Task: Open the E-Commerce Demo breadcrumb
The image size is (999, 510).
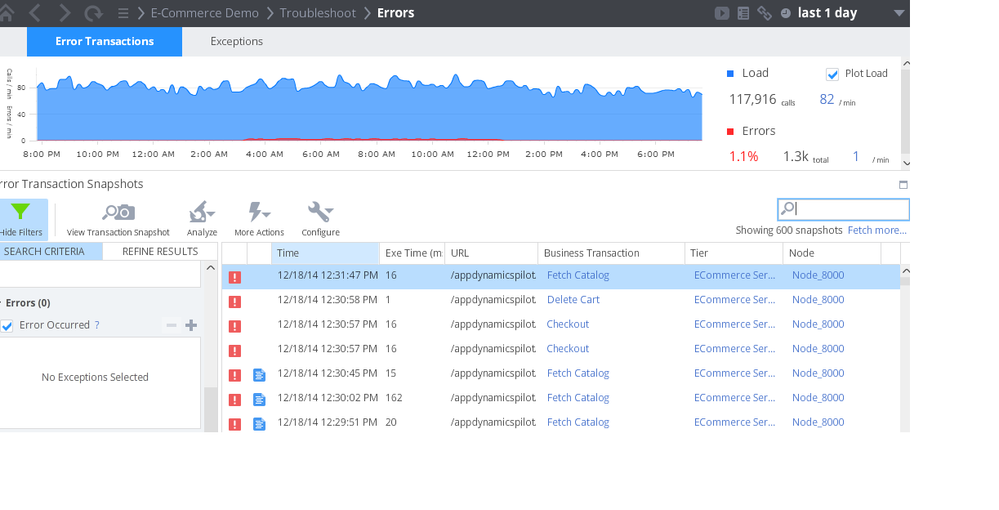Action: [205, 13]
